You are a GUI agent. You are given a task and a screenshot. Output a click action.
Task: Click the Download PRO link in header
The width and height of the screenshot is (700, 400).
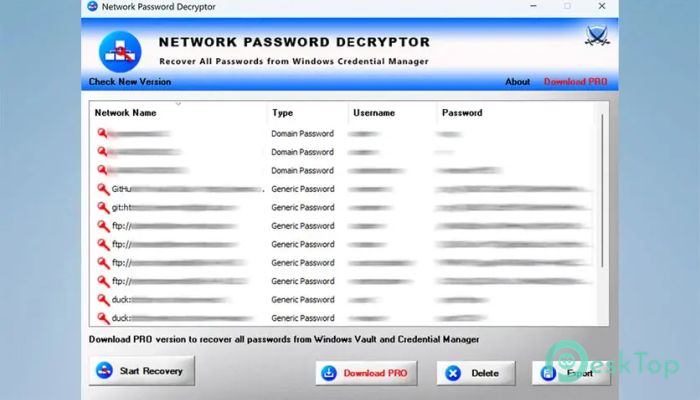pos(575,82)
